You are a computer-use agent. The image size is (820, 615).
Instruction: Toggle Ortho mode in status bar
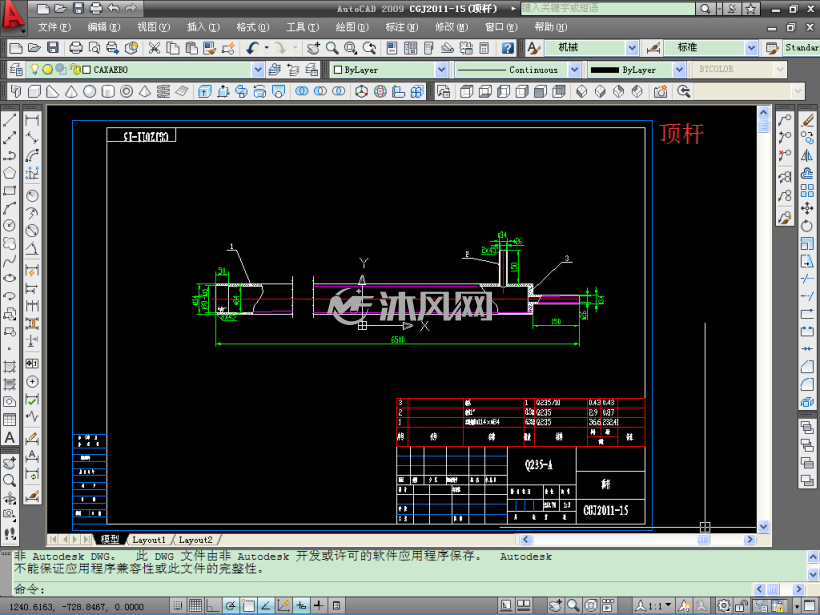pos(212,606)
